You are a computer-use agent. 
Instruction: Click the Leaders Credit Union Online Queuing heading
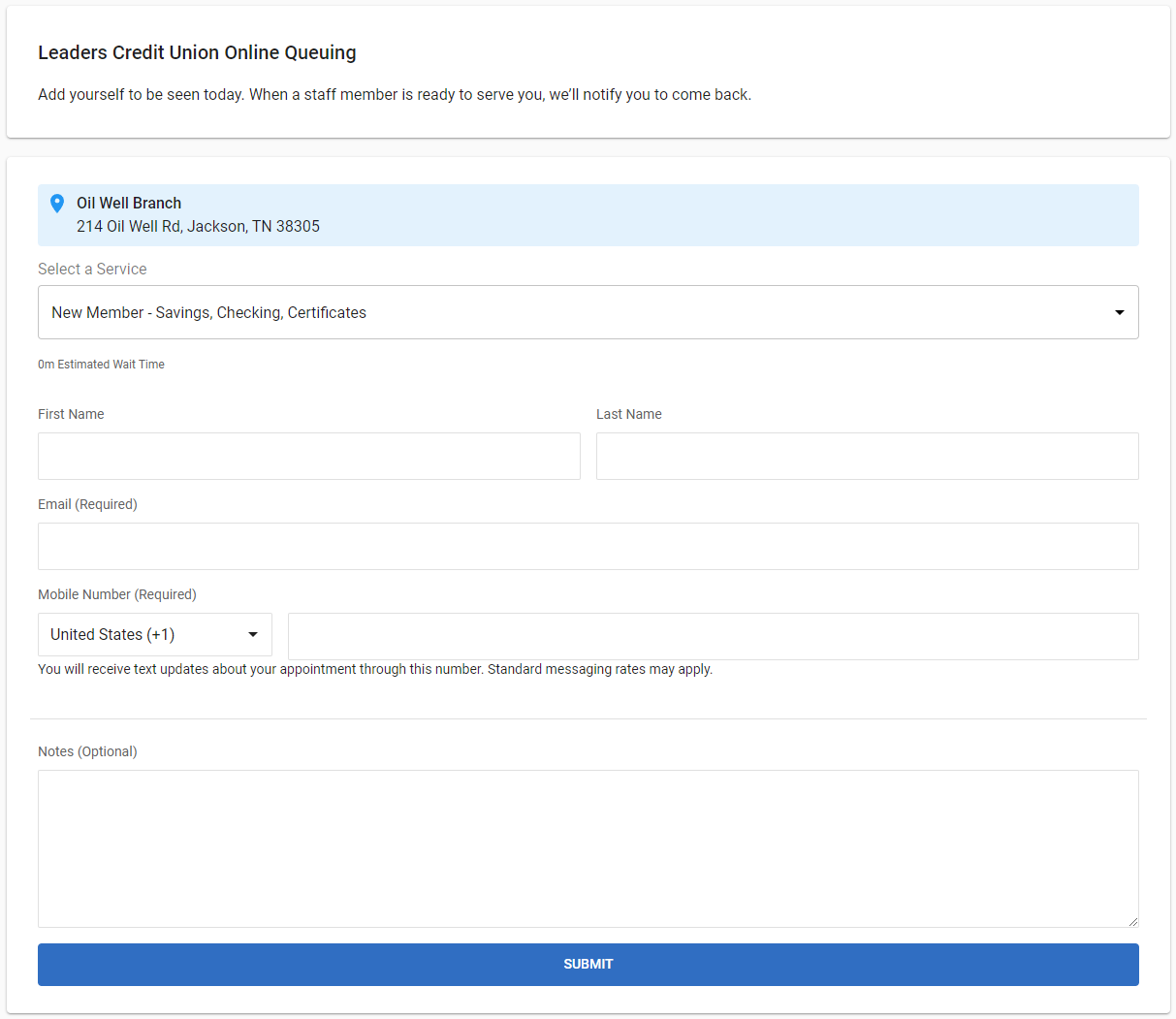[x=197, y=52]
